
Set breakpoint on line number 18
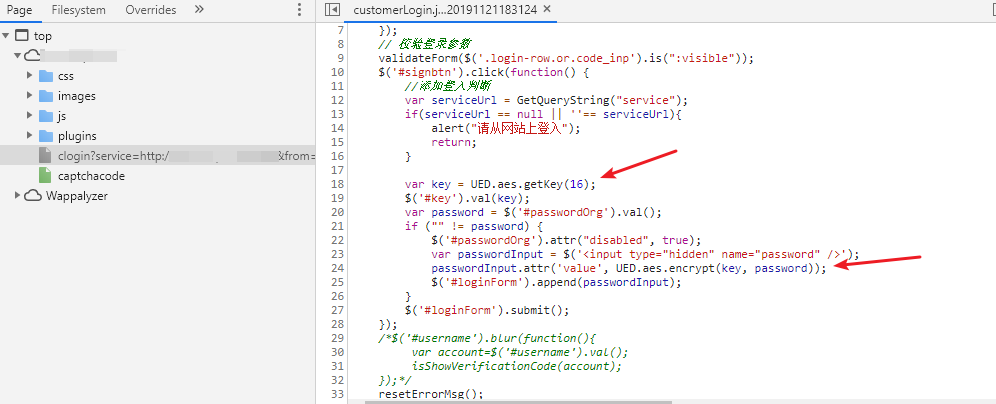[338, 184]
